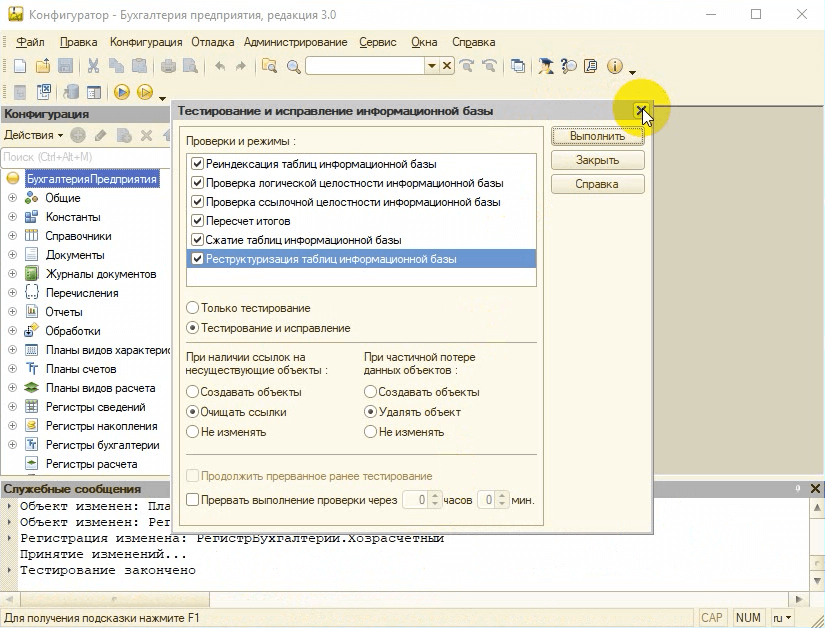Click the Print toolbar icon
Viewport: 825px width, 628px height.
point(168,66)
